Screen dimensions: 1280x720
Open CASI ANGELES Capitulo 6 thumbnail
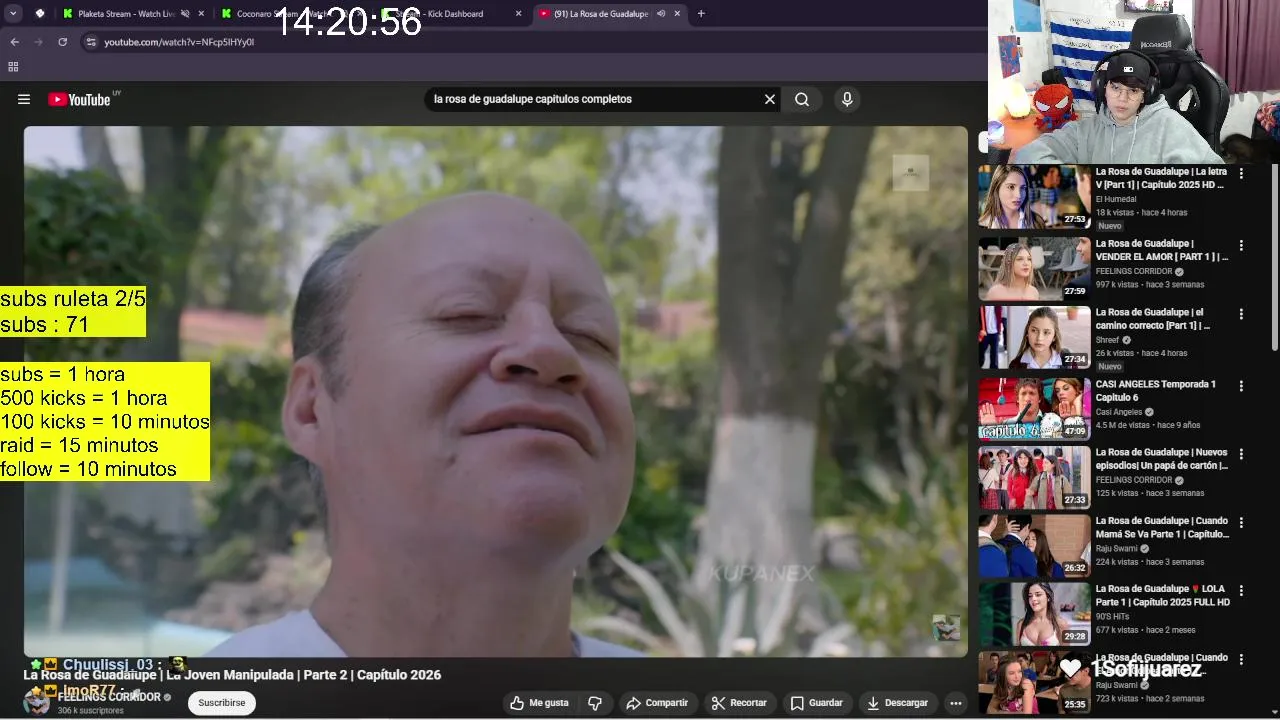(x=1034, y=409)
